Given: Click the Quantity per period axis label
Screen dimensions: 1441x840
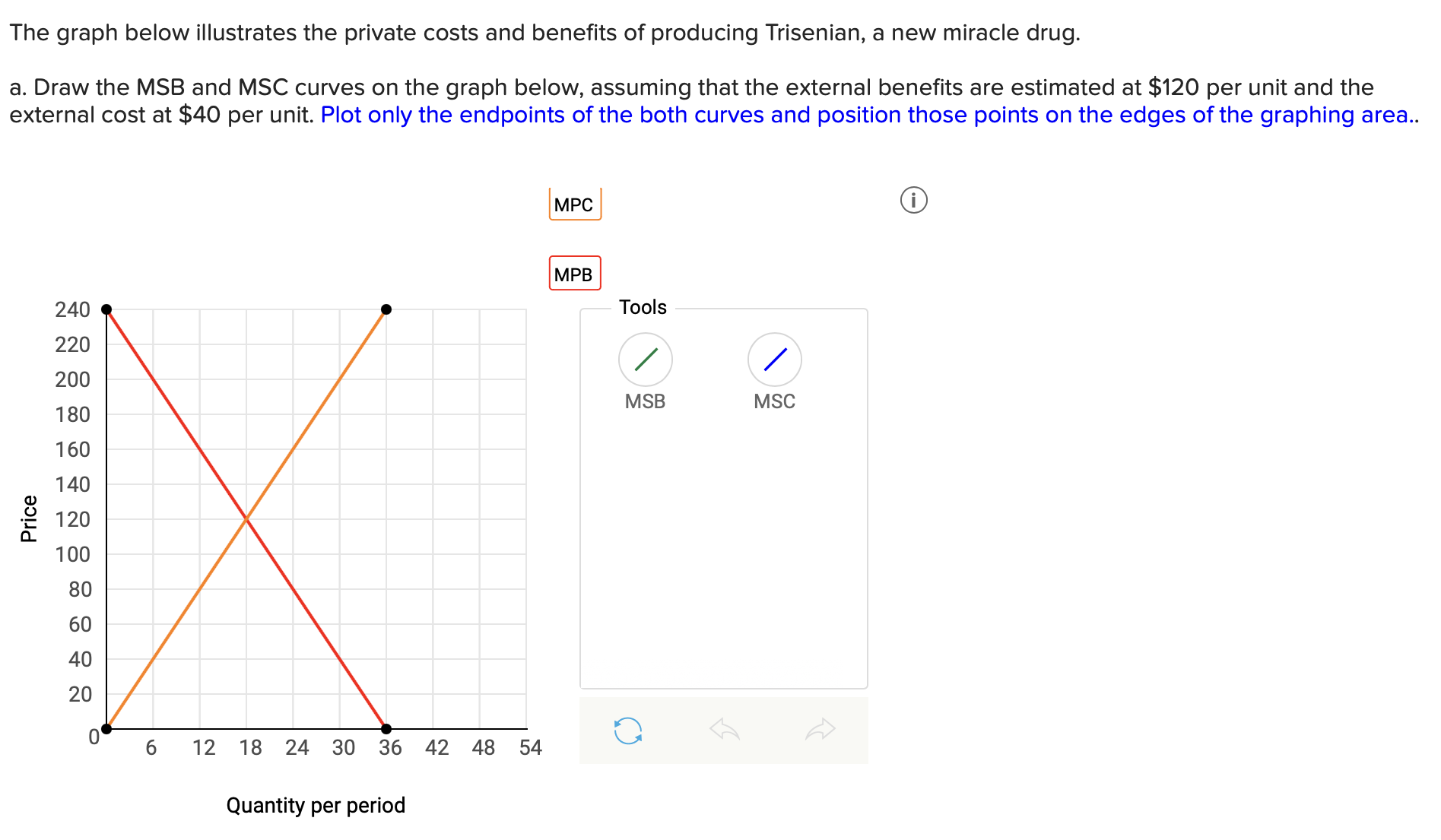Looking at the screenshot, I should (x=316, y=804).
